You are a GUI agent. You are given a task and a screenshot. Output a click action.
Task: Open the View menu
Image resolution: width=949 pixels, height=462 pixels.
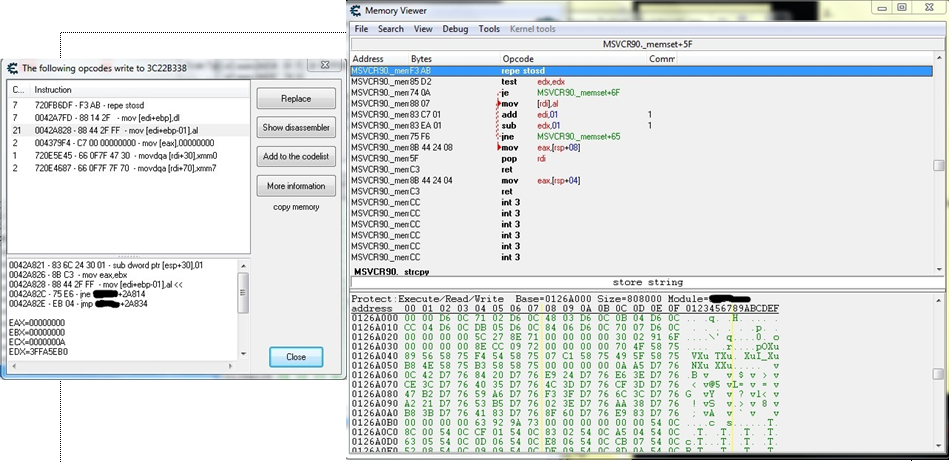coord(423,29)
